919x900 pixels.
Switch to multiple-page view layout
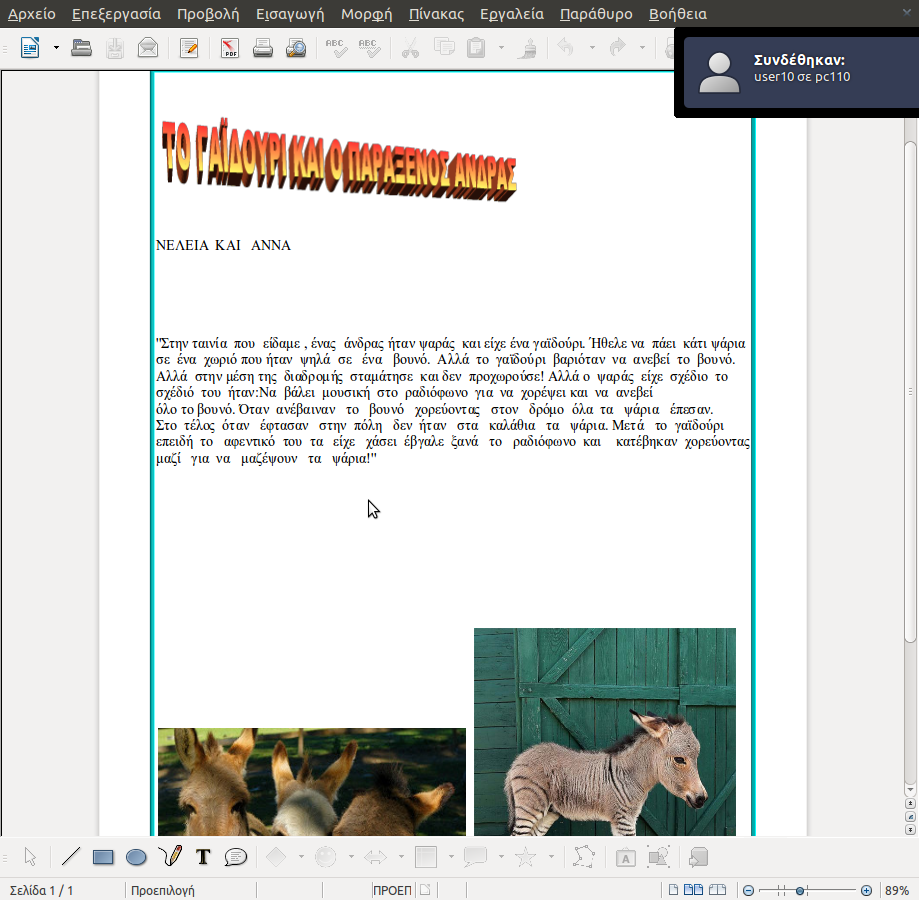(694, 889)
